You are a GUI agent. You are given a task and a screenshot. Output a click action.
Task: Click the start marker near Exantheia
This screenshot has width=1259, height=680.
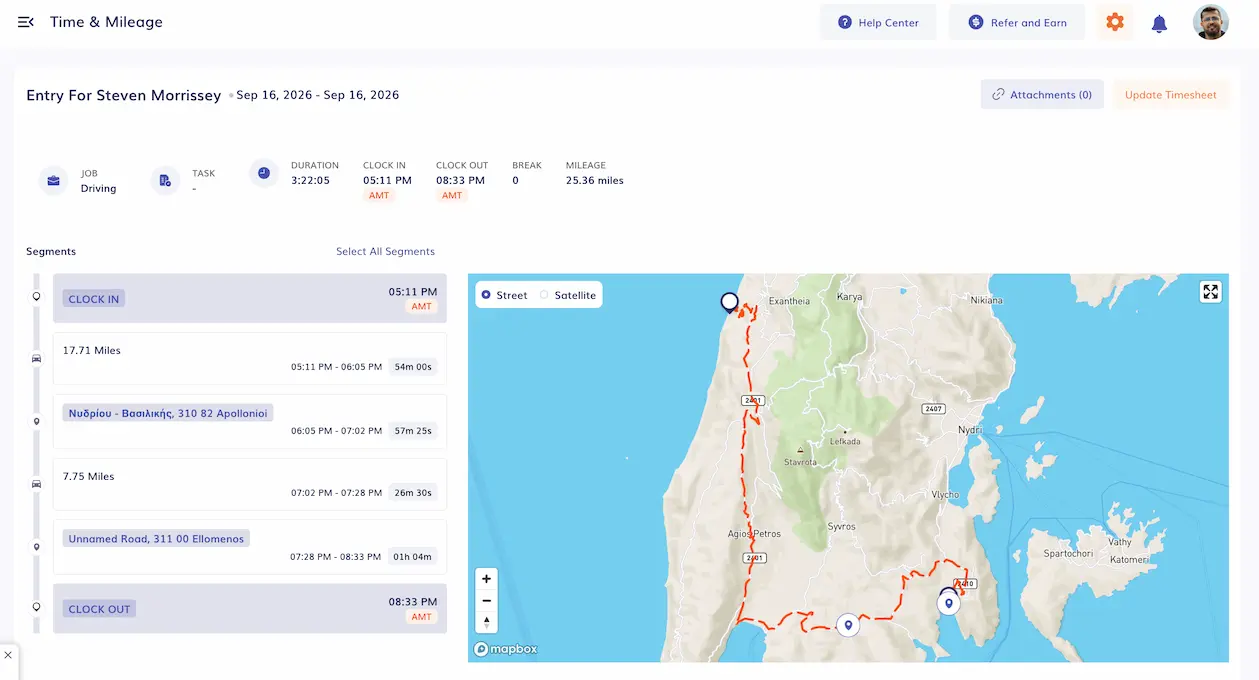[730, 302]
